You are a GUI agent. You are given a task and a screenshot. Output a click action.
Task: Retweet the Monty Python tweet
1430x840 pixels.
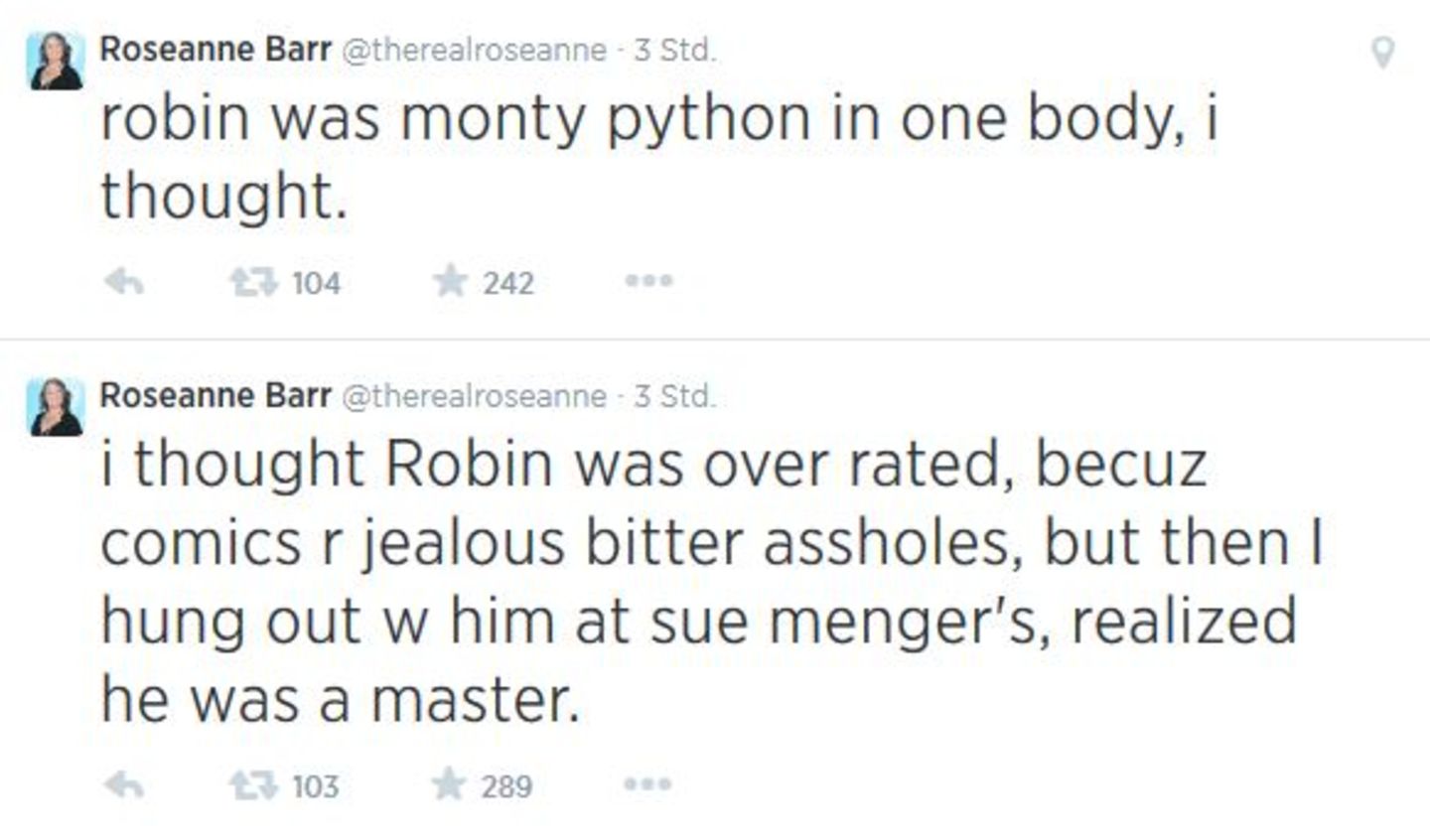254,283
